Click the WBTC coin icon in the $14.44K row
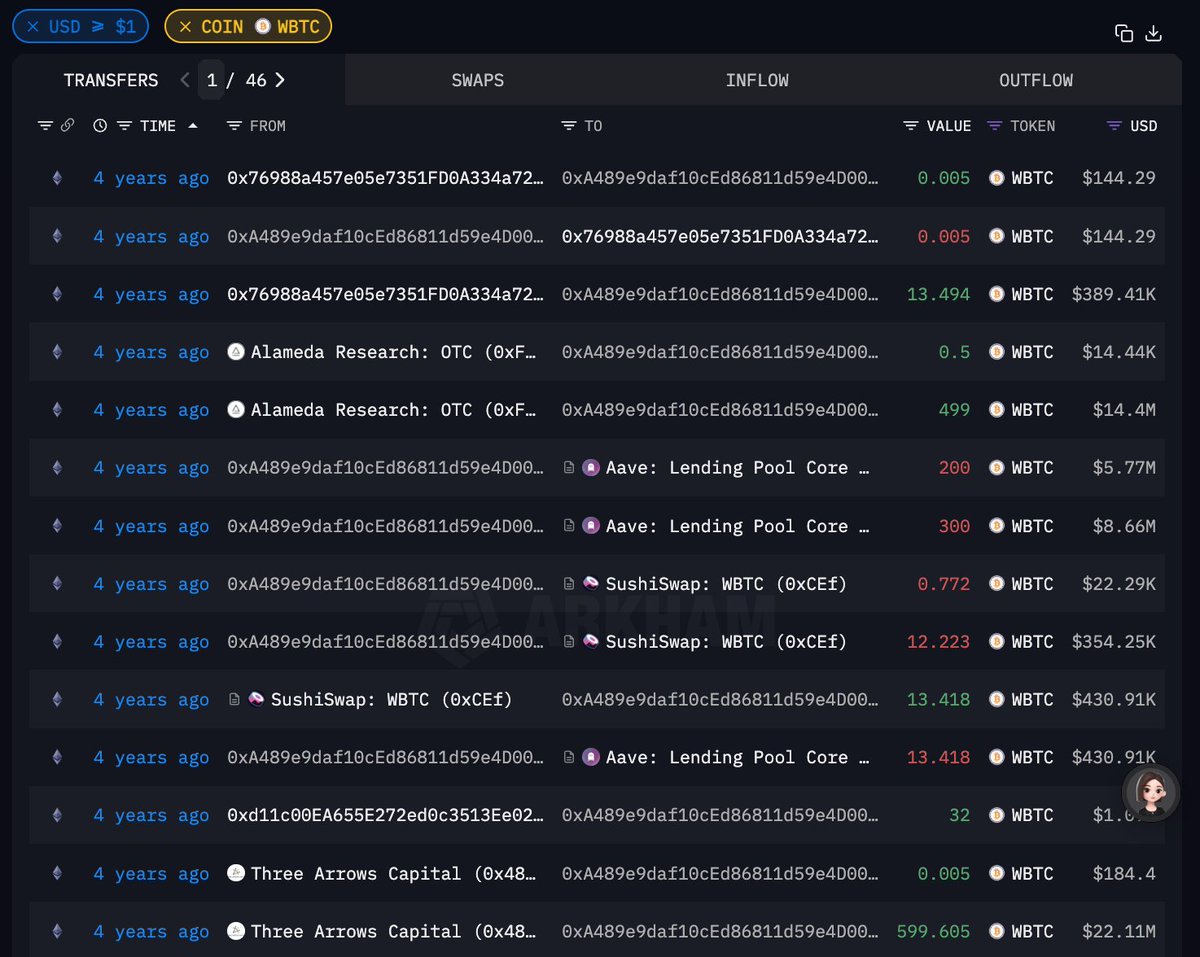 (996, 352)
